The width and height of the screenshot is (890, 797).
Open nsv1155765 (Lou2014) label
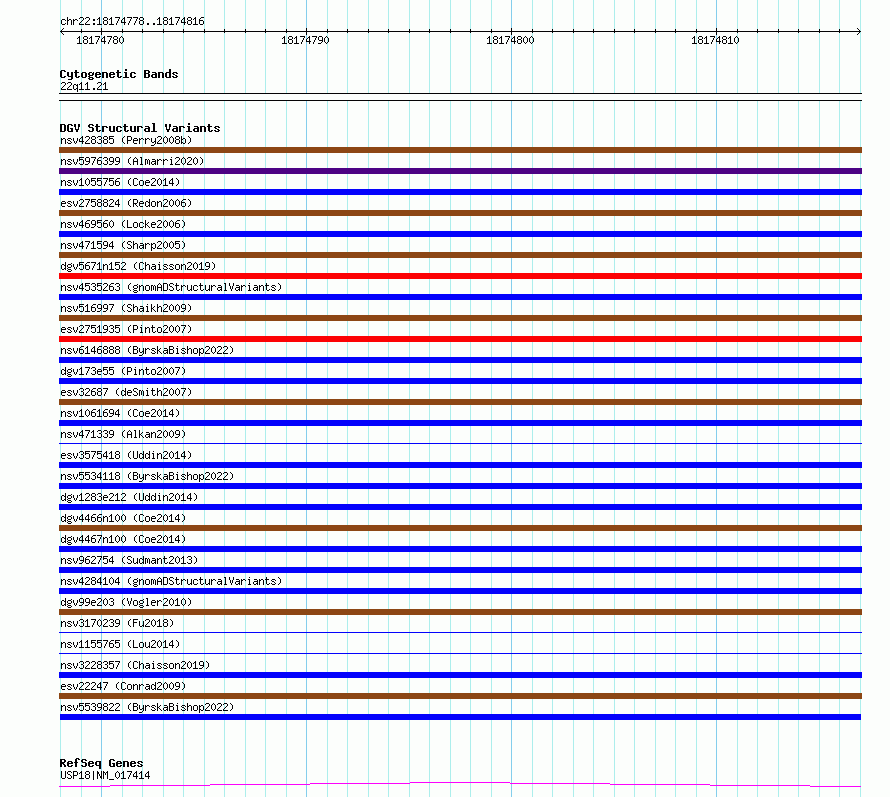click(x=120, y=644)
